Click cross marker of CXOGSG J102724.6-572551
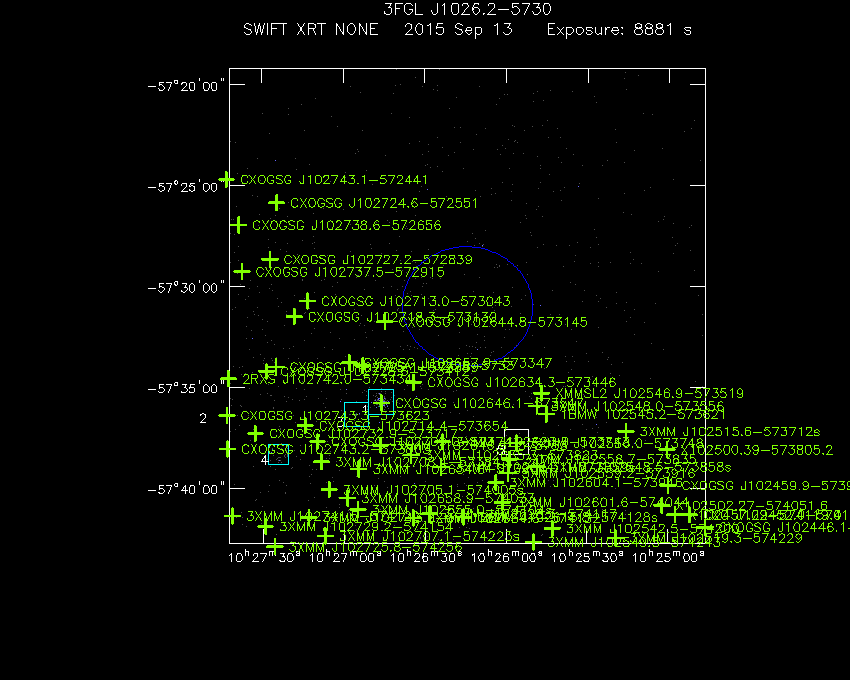 [x=276, y=203]
